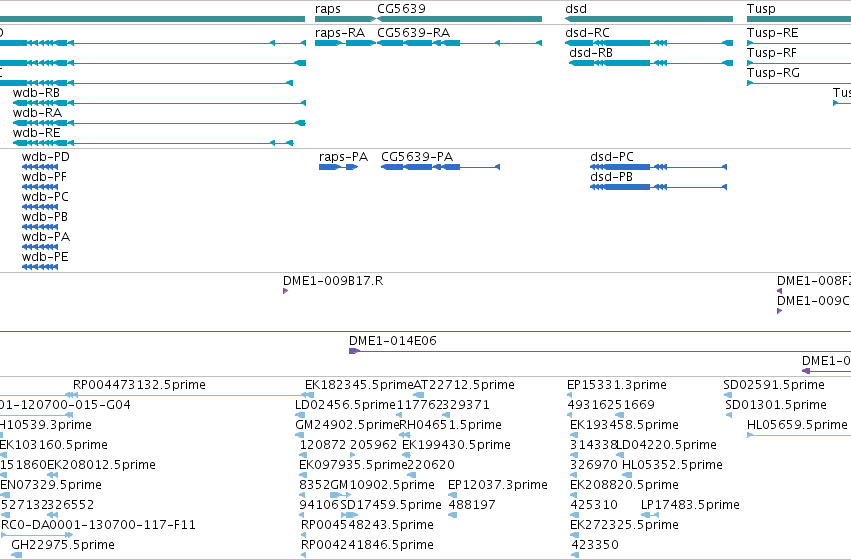Select the raps-RA transcript label
The height and width of the screenshot is (560, 851).
click(x=340, y=33)
